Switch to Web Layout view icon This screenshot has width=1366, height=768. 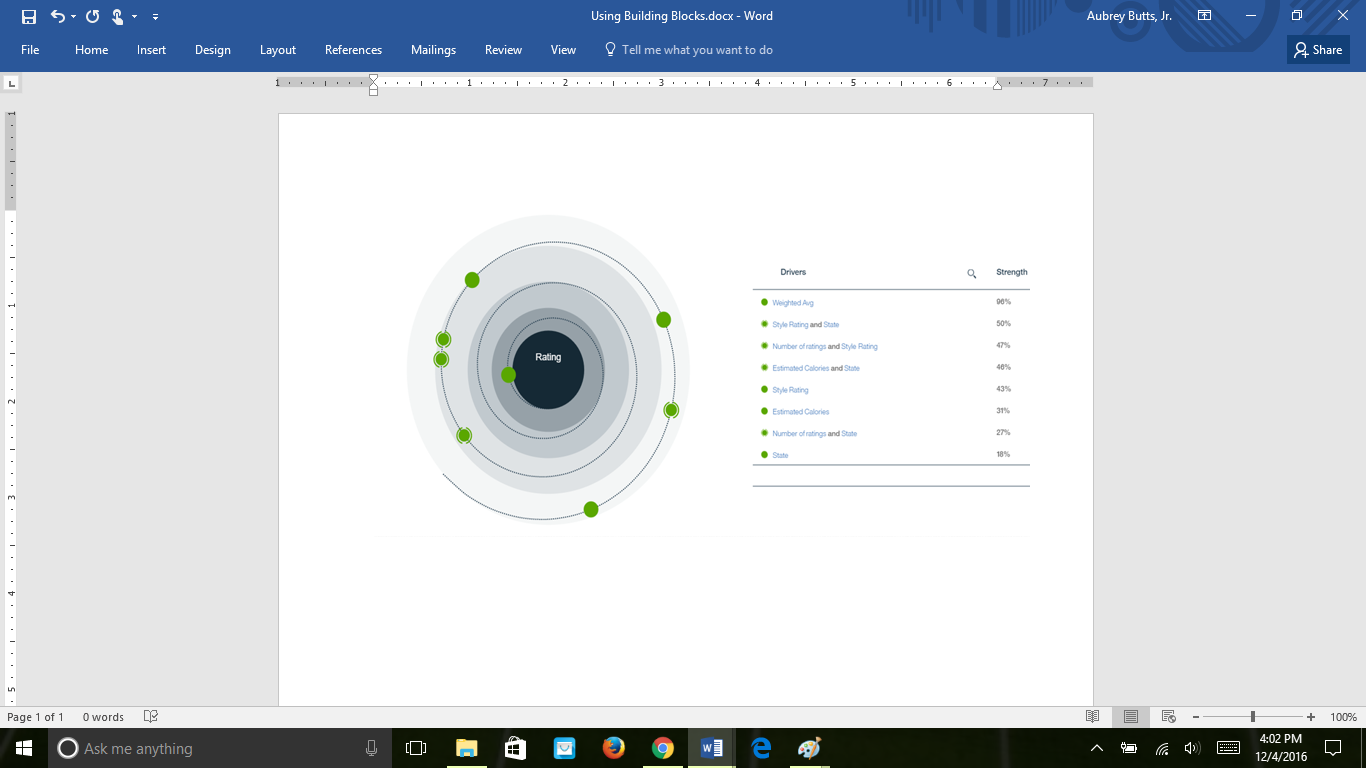coord(1168,717)
